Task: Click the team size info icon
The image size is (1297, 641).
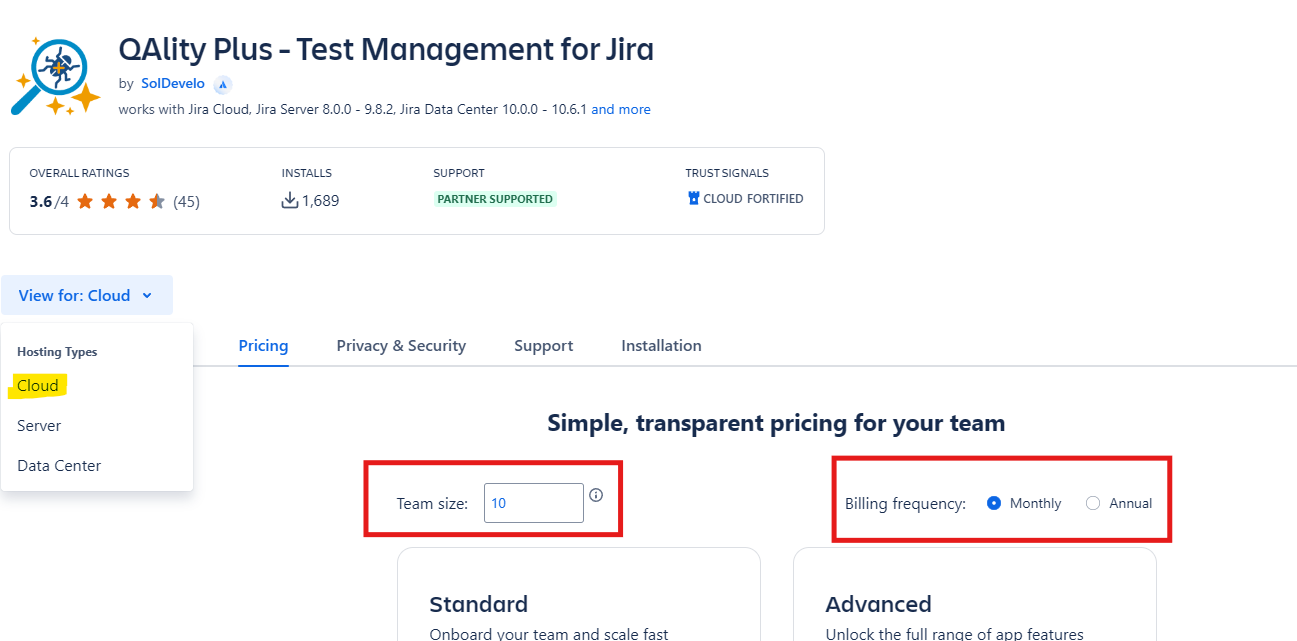Action: click(596, 495)
